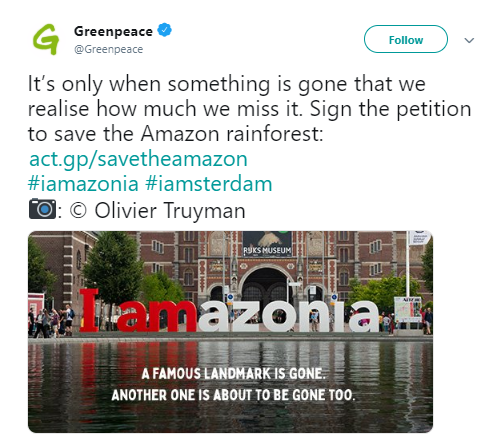Click the 'Another one is about to be gone too' line
Screen dimensions: 497x446
tap(233, 395)
